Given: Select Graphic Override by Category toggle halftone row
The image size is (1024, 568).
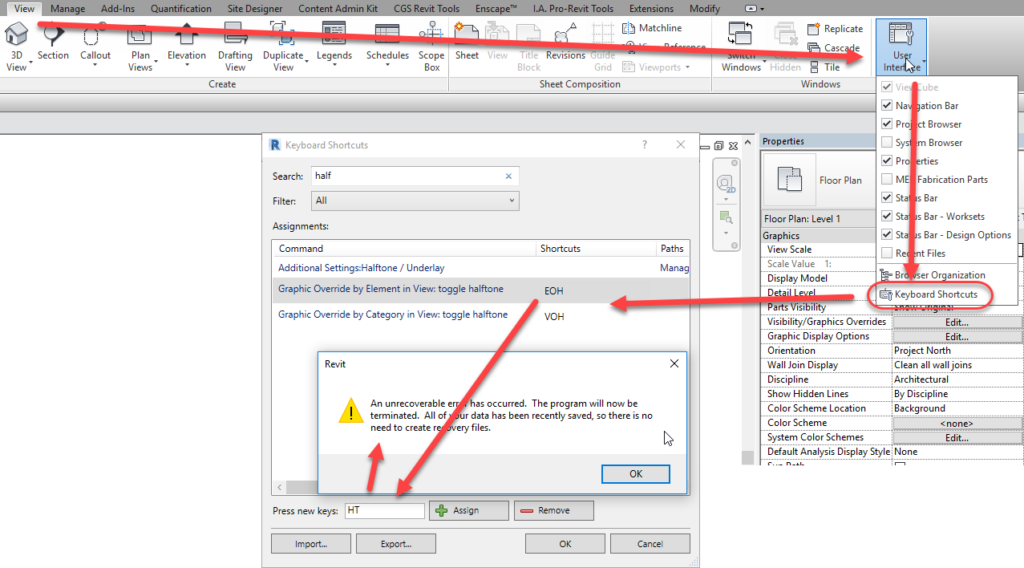Looking at the screenshot, I should 480,315.
